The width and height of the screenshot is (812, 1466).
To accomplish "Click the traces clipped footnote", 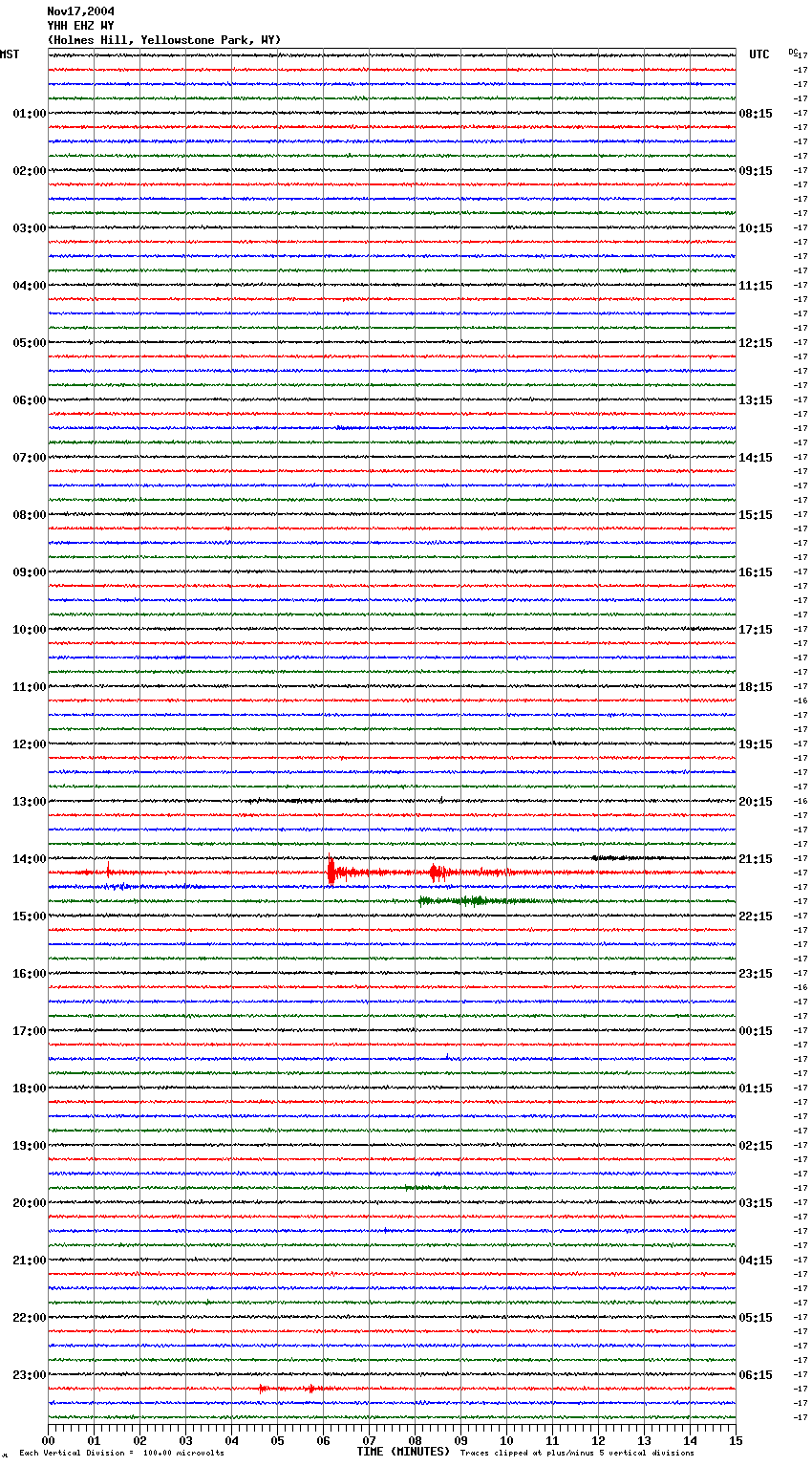I will tap(577, 1453).
